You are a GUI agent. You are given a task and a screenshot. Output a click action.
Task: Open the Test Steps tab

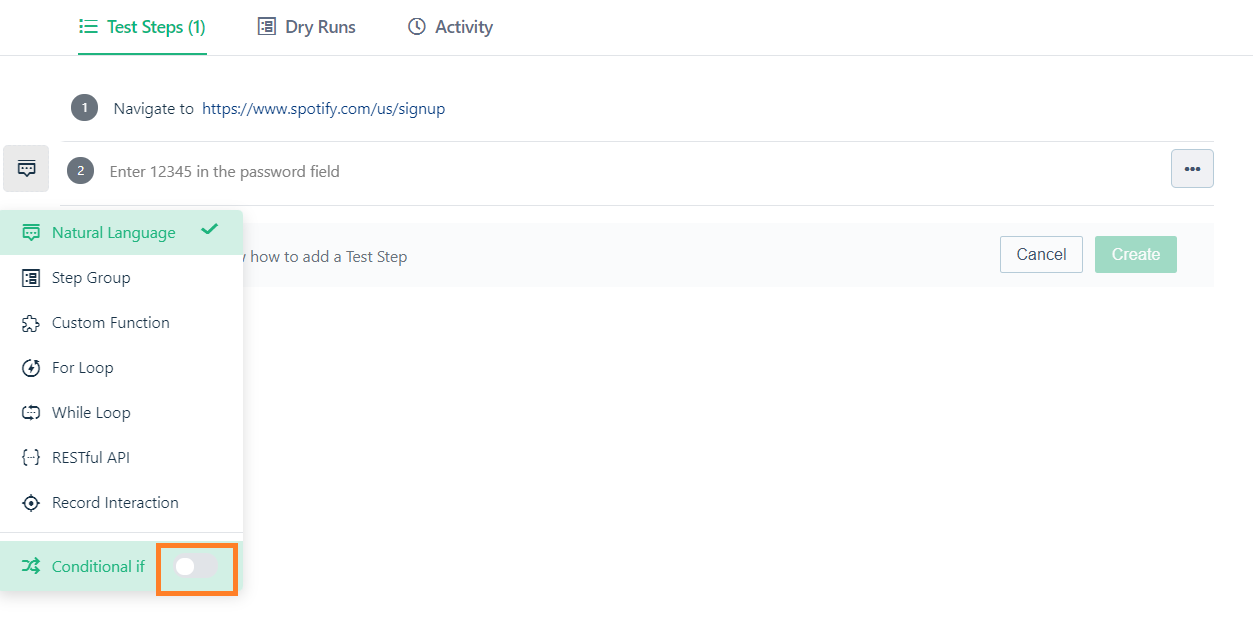pyautogui.click(x=142, y=27)
